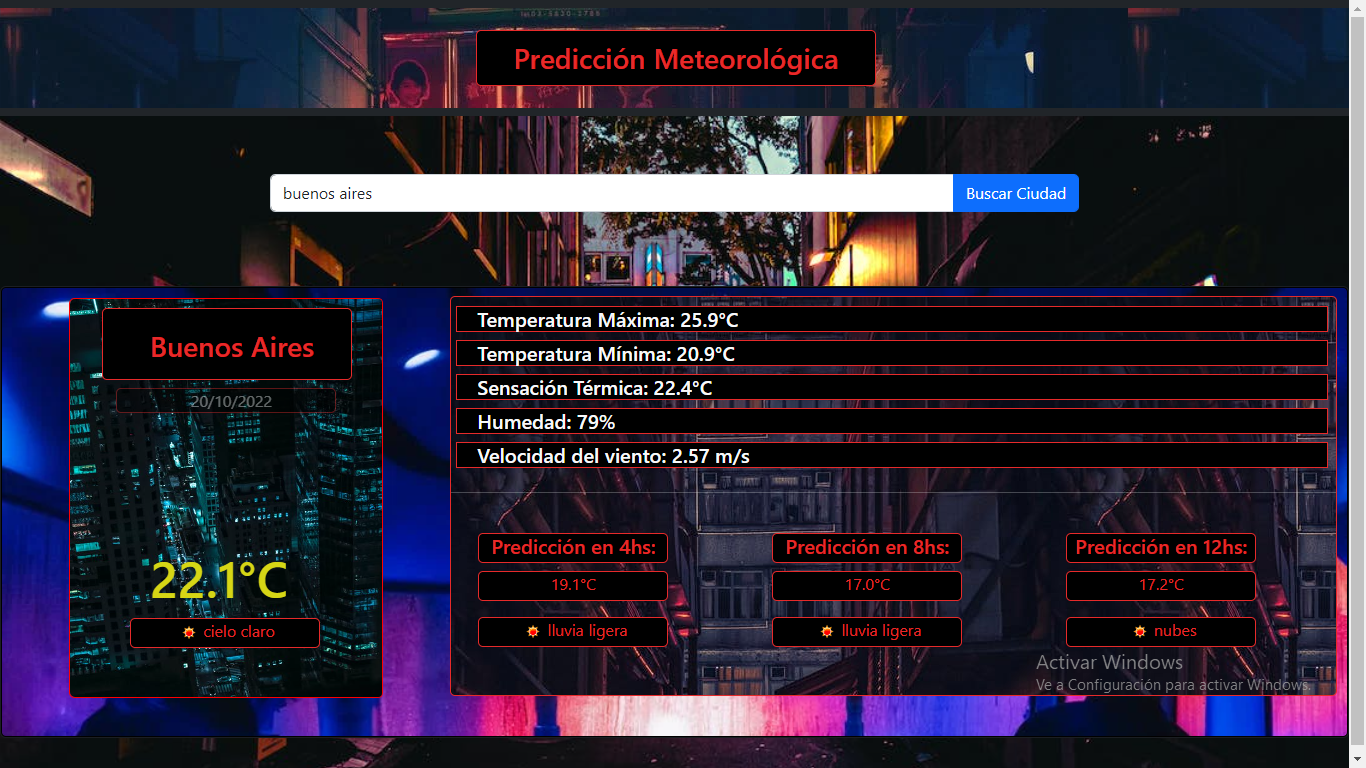Select the Predicción en 12hs header
This screenshot has height=768, width=1366.
coord(1160,547)
